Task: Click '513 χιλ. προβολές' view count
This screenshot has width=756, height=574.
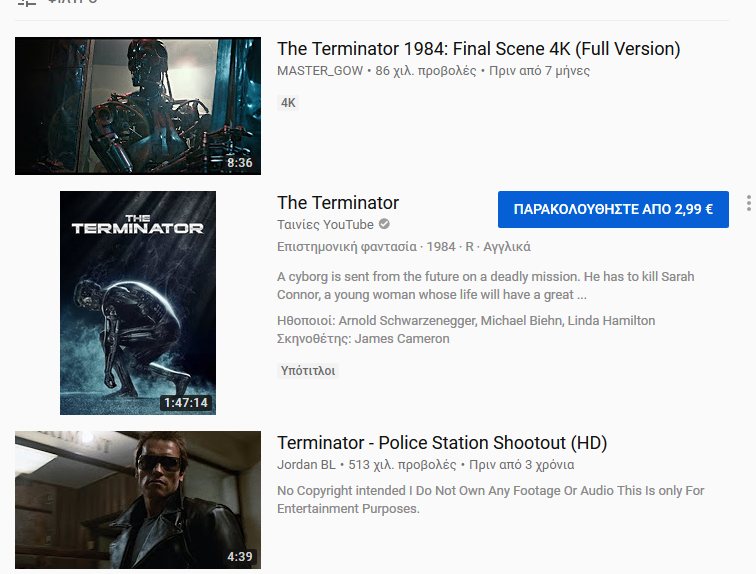Action: 402,465
